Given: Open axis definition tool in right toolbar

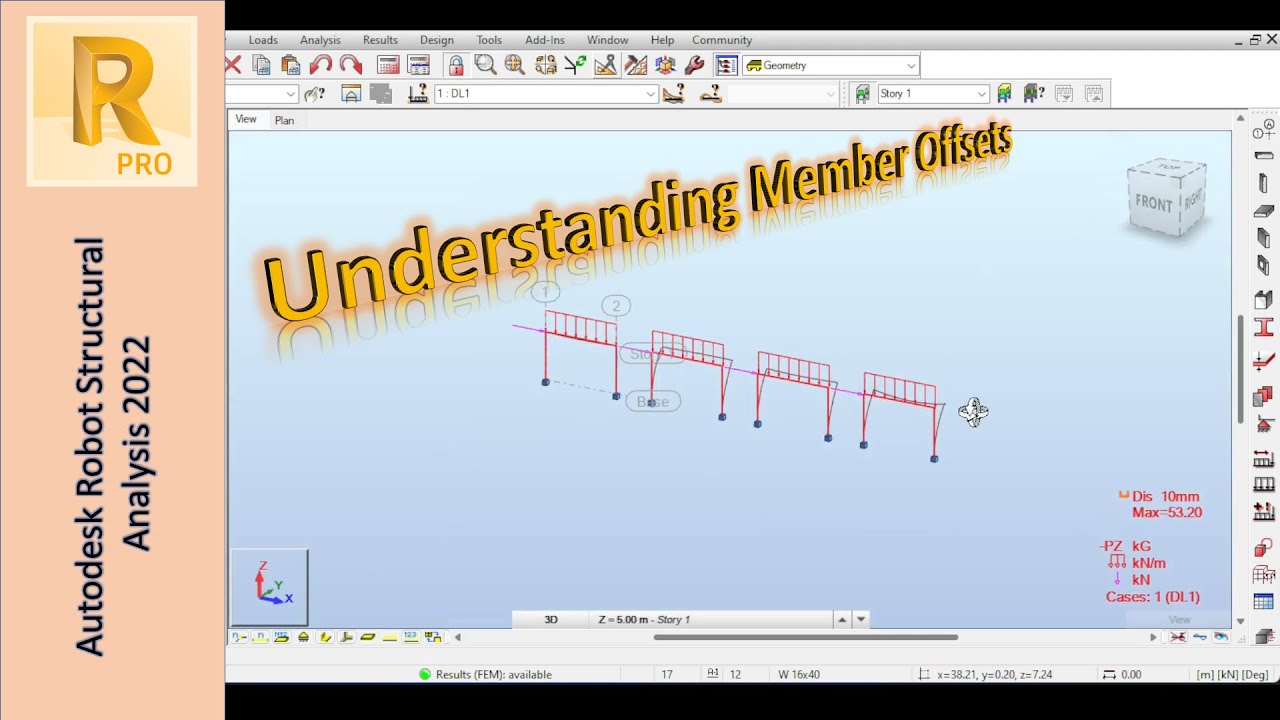Looking at the screenshot, I should coord(1264,129).
